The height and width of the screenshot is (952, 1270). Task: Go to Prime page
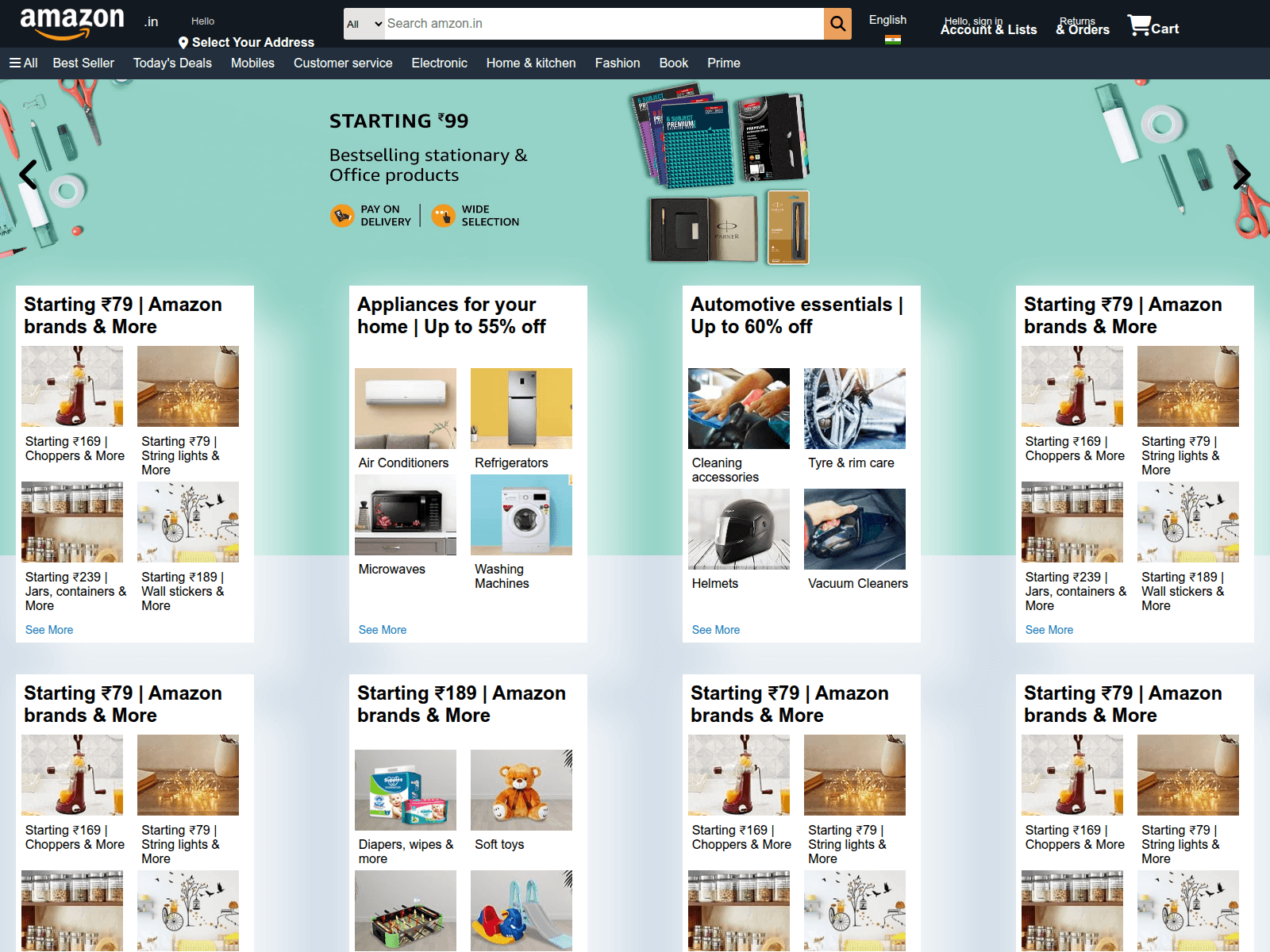pos(724,63)
